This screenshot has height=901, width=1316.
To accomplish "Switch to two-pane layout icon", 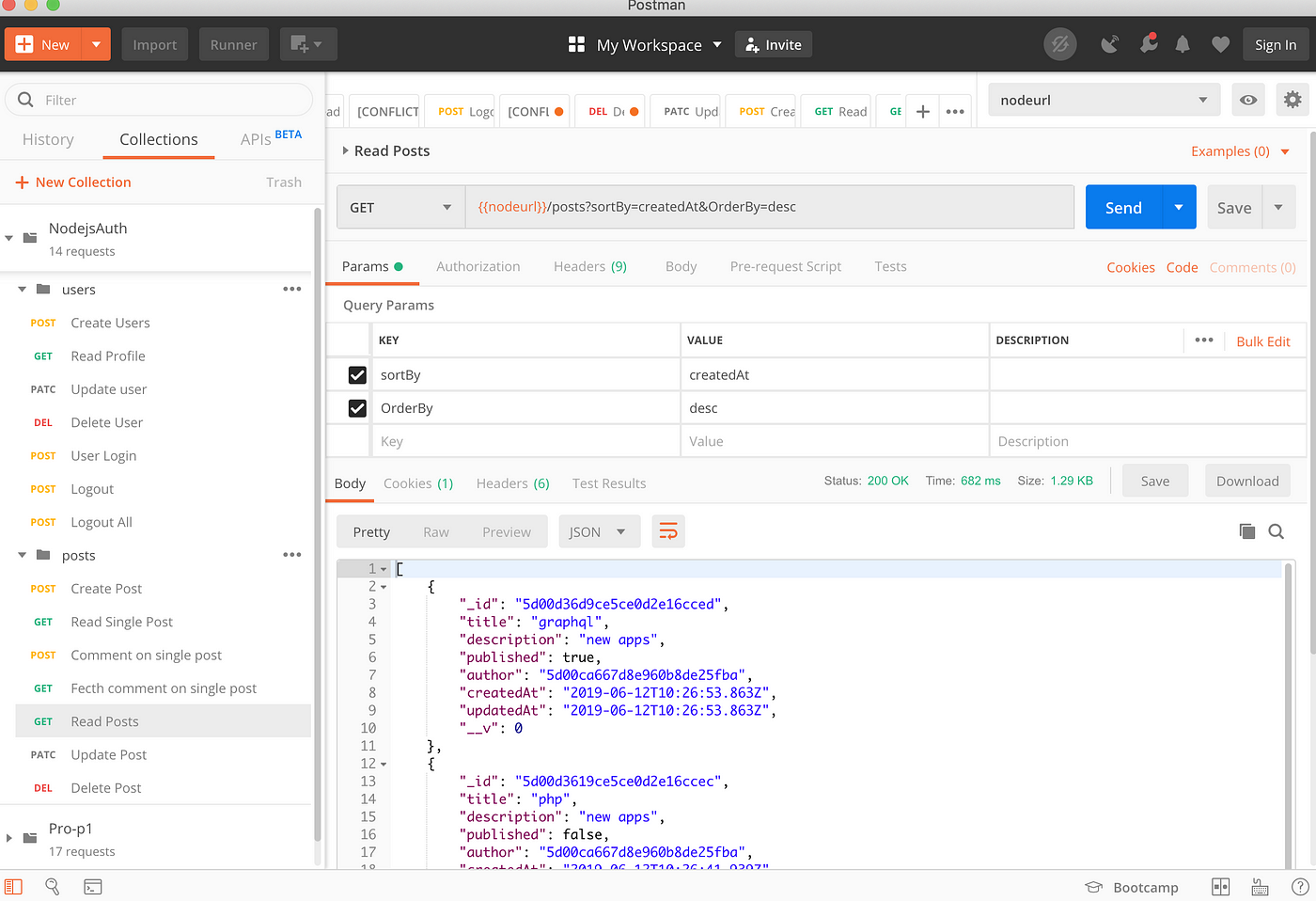I will [x=1220, y=887].
